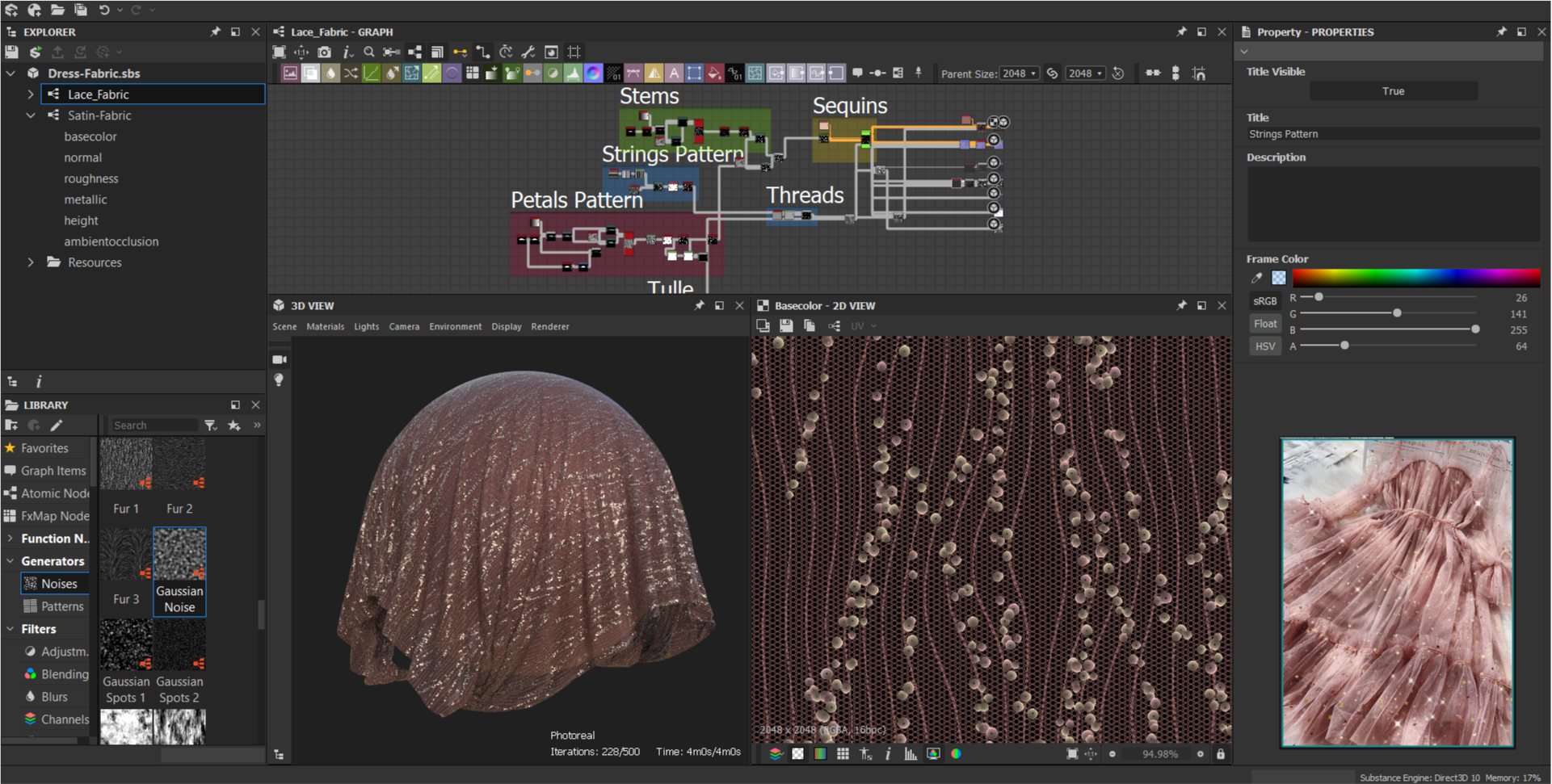Pick a frame color with the eyedropper
The width and height of the screenshot is (1552, 784).
coord(1256,278)
